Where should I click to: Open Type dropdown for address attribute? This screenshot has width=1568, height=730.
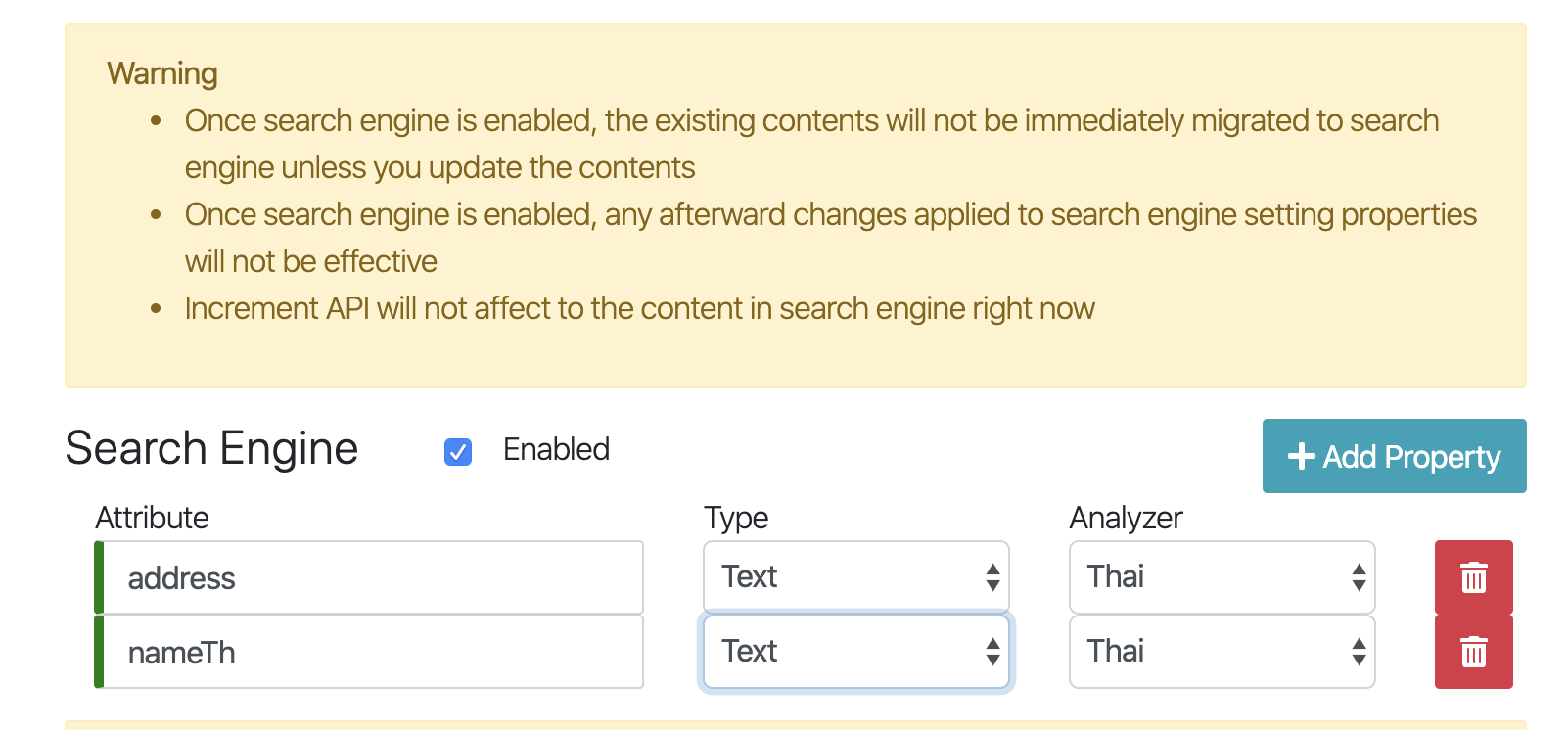point(855,577)
